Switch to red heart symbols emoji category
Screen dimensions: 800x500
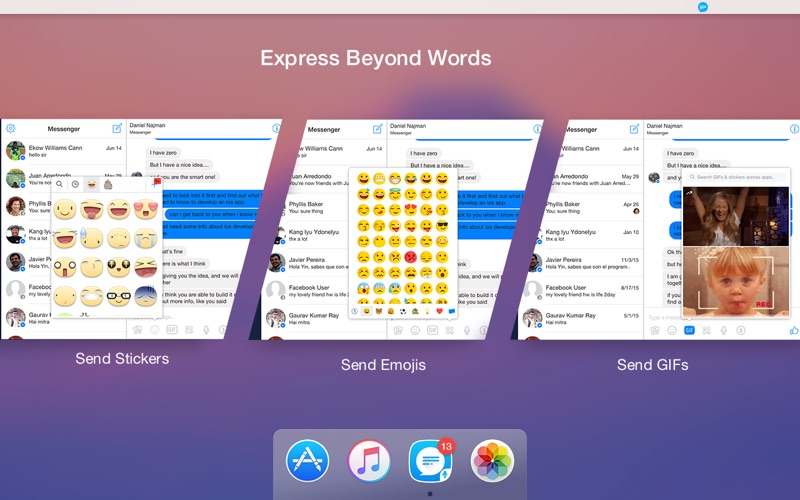coord(439,311)
